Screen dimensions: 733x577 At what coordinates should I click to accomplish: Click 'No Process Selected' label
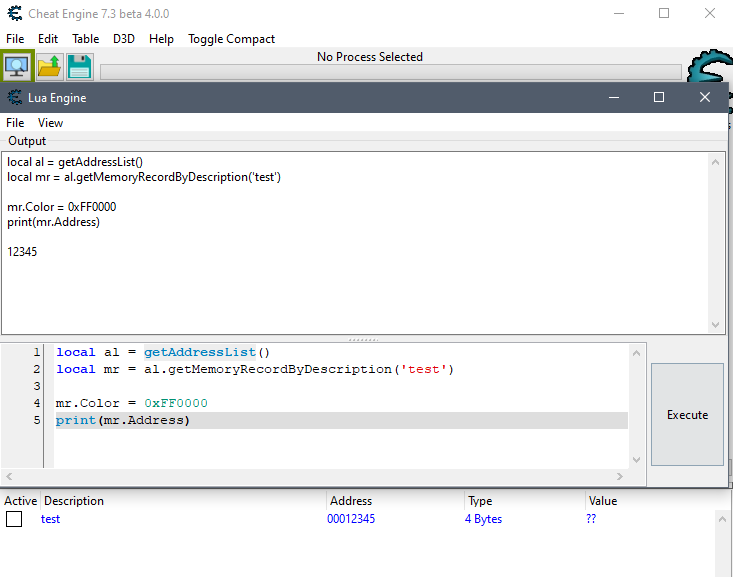click(x=370, y=57)
